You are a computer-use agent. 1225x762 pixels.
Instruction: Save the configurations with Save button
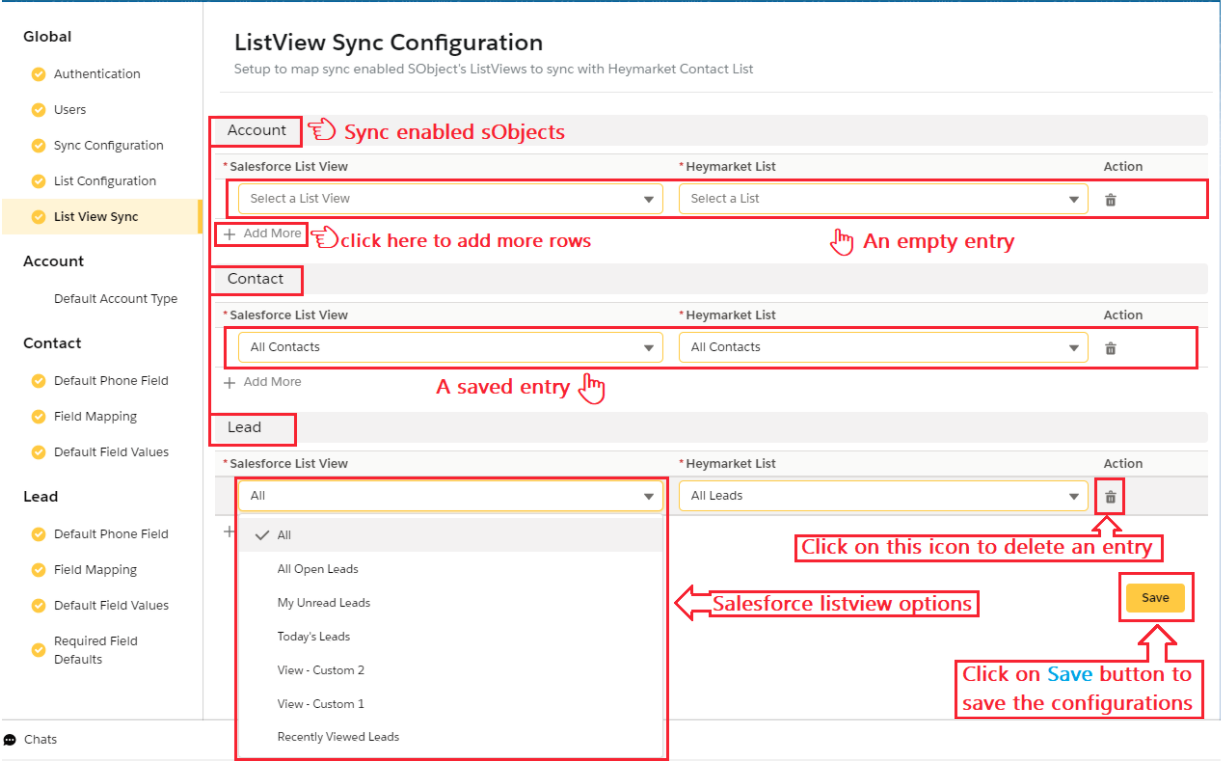point(1155,598)
